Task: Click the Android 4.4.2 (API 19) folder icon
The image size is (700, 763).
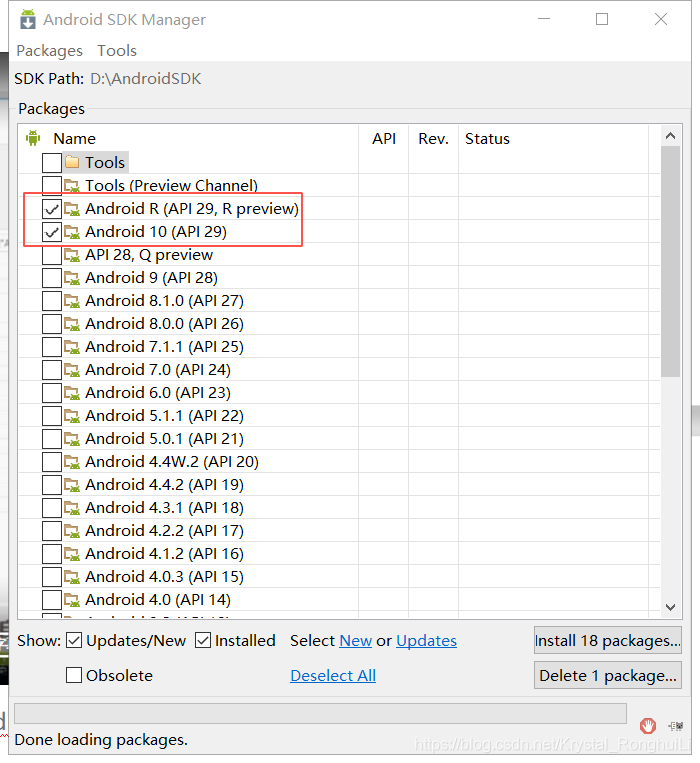Action: (72, 485)
